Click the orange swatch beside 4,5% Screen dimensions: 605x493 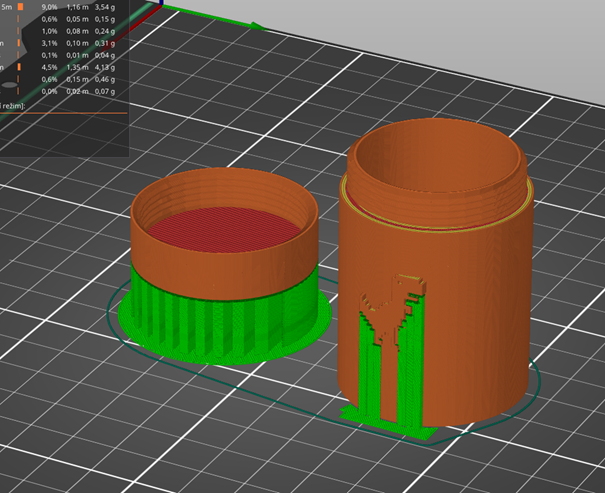point(19,67)
